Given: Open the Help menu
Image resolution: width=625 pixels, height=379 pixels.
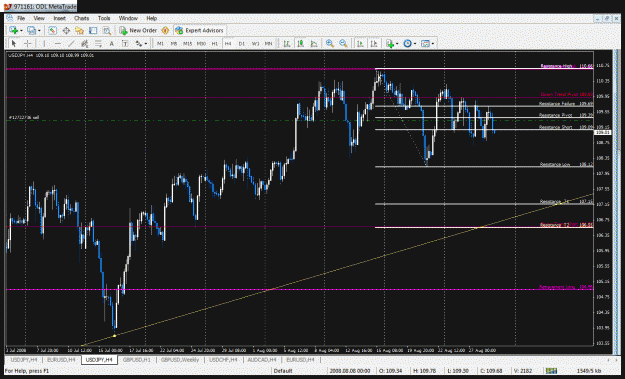Looking at the screenshot, I should click(x=151, y=18).
